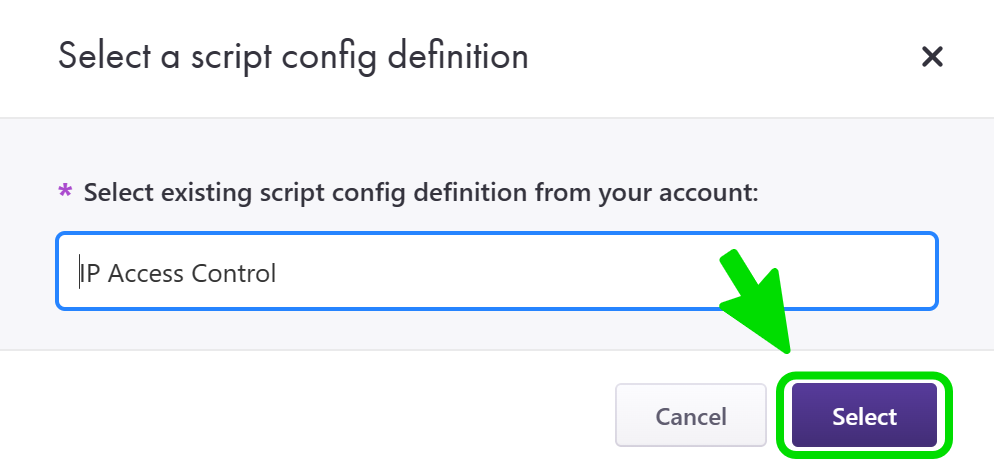Click the purple required-field asterisk
The height and width of the screenshot is (470, 994).
(66, 191)
